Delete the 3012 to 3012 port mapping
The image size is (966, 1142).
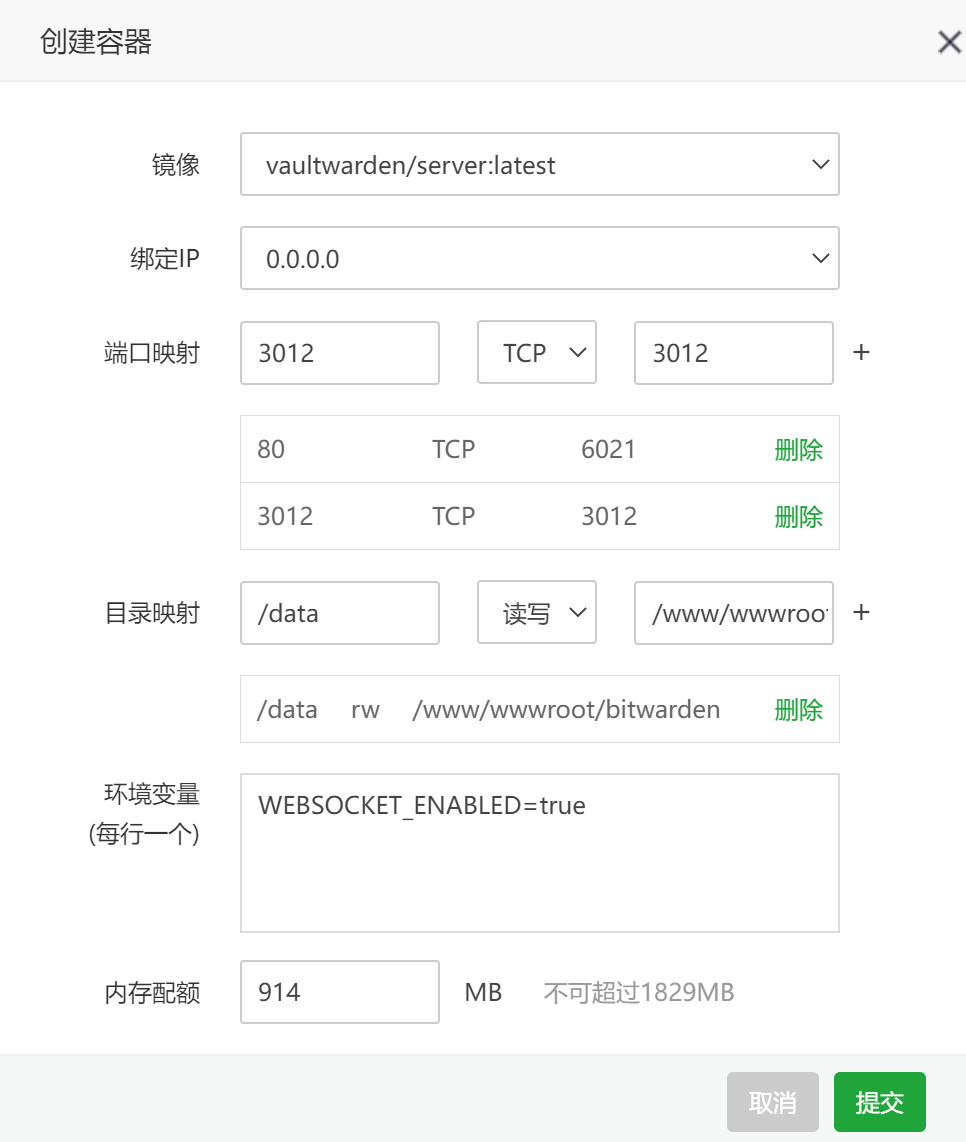pyautogui.click(x=798, y=517)
